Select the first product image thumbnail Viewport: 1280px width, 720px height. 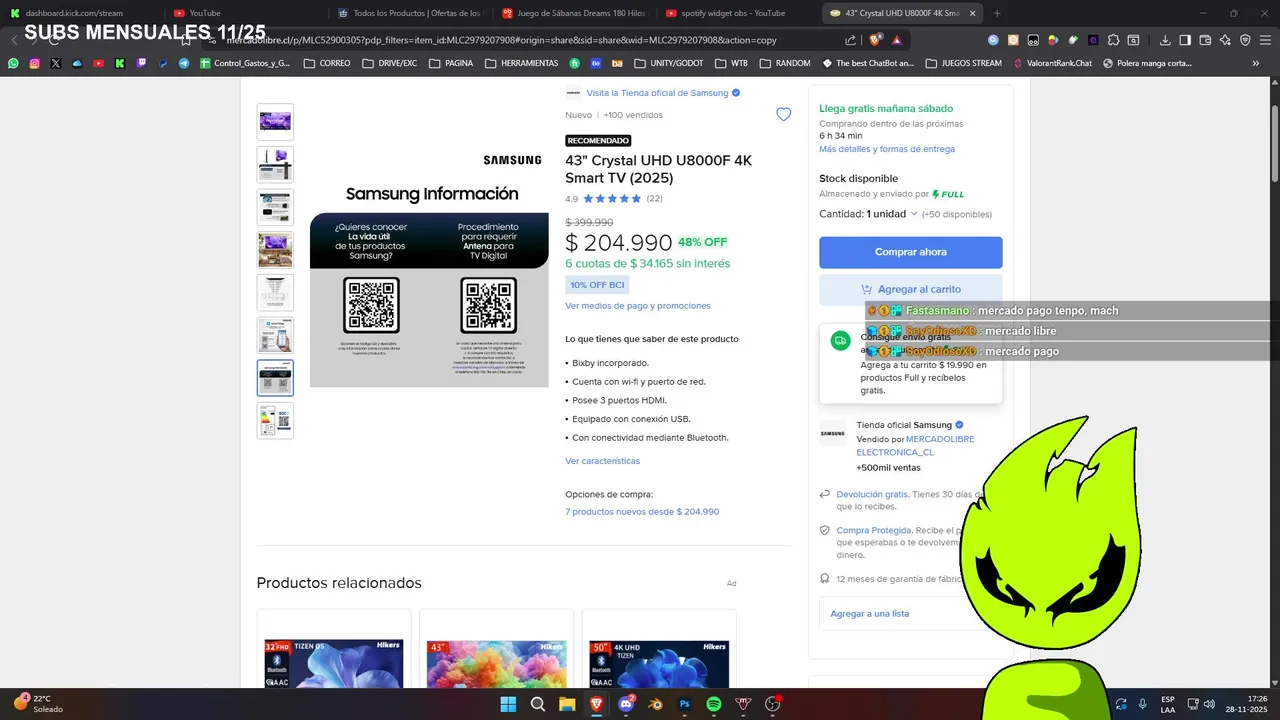[275, 122]
